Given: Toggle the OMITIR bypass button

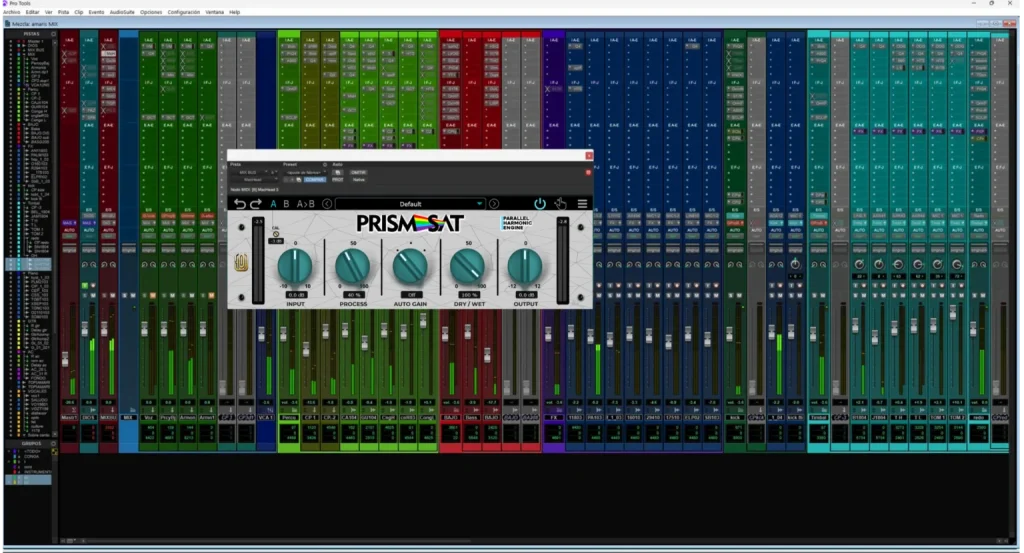Looking at the screenshot, I should pyautogui.click(x=358, y=172).
